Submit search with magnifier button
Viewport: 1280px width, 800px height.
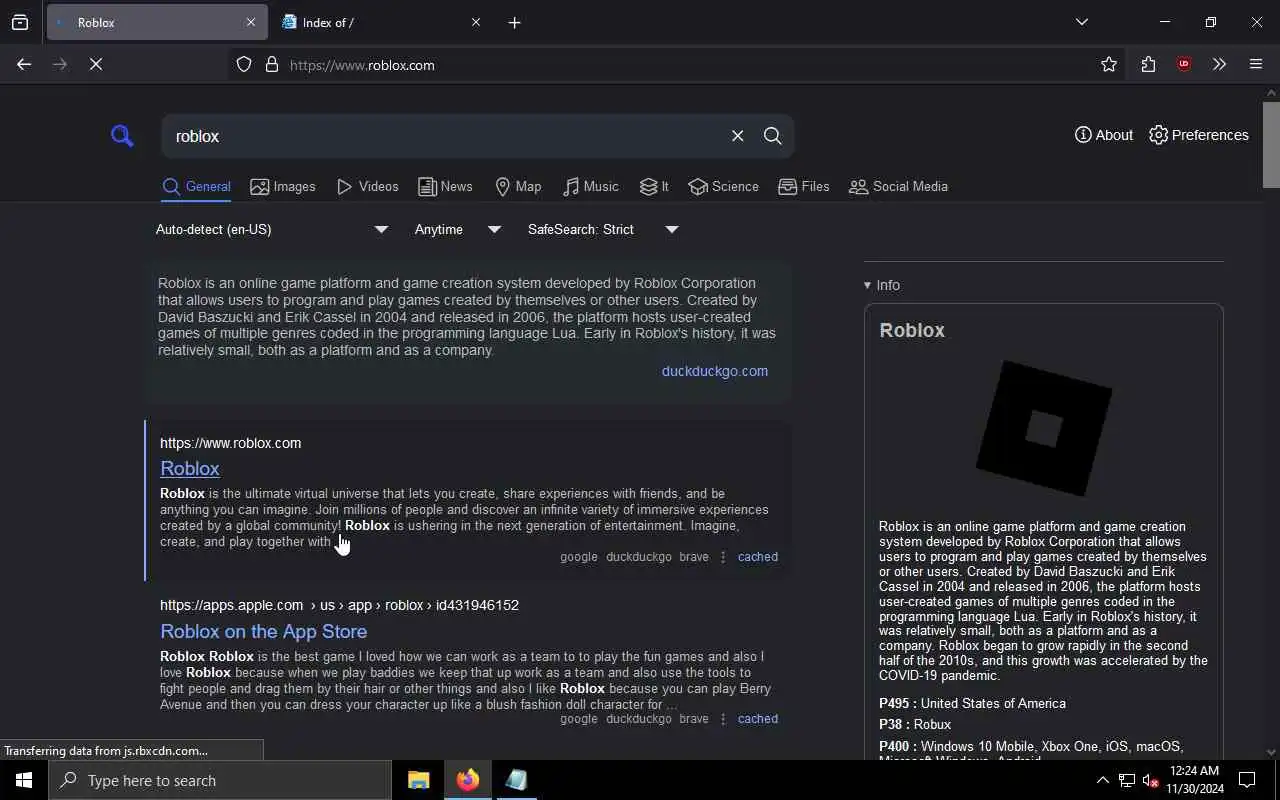772,136
